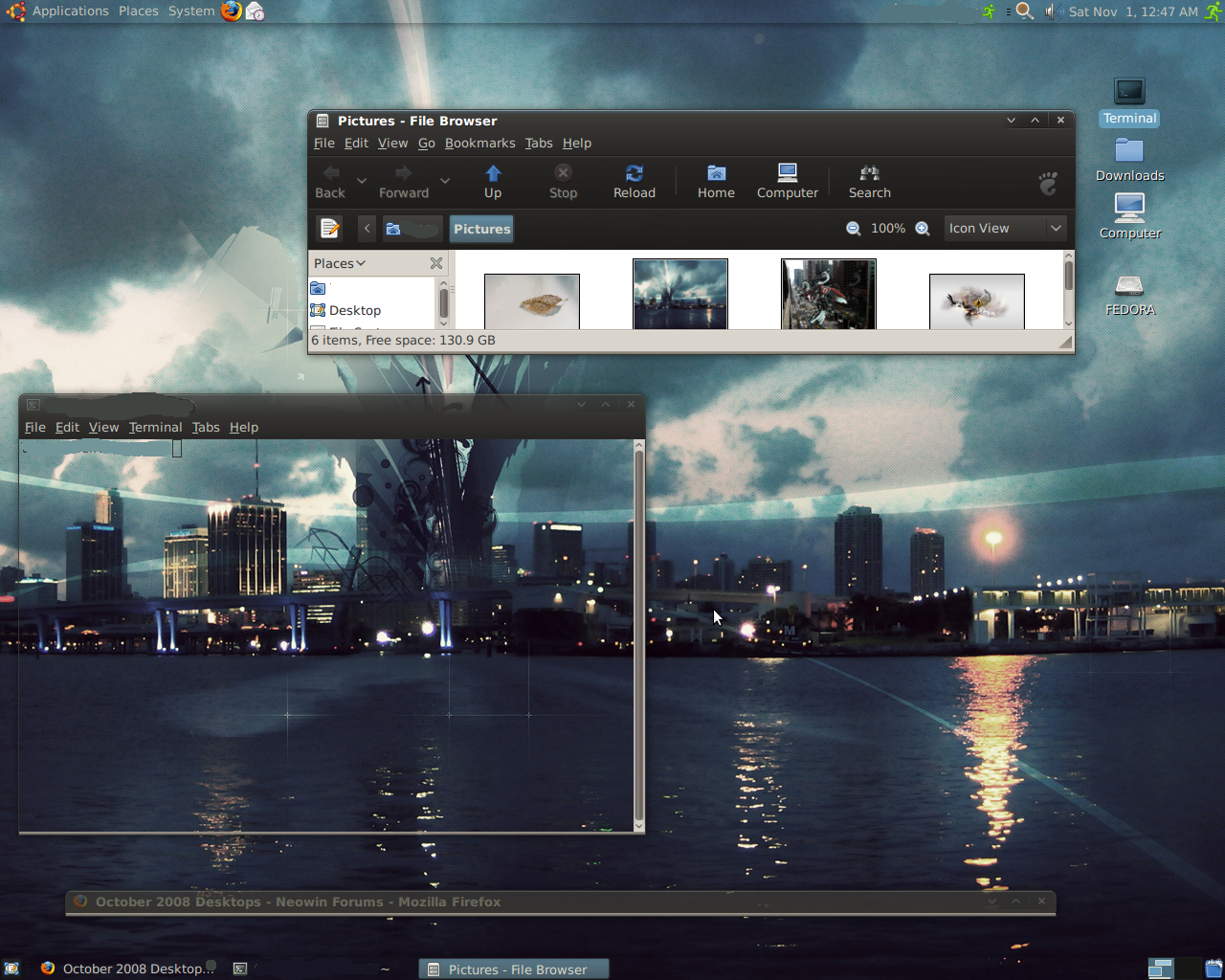
Task: Launch Firefox from the top panel
Action: point(232,11)
